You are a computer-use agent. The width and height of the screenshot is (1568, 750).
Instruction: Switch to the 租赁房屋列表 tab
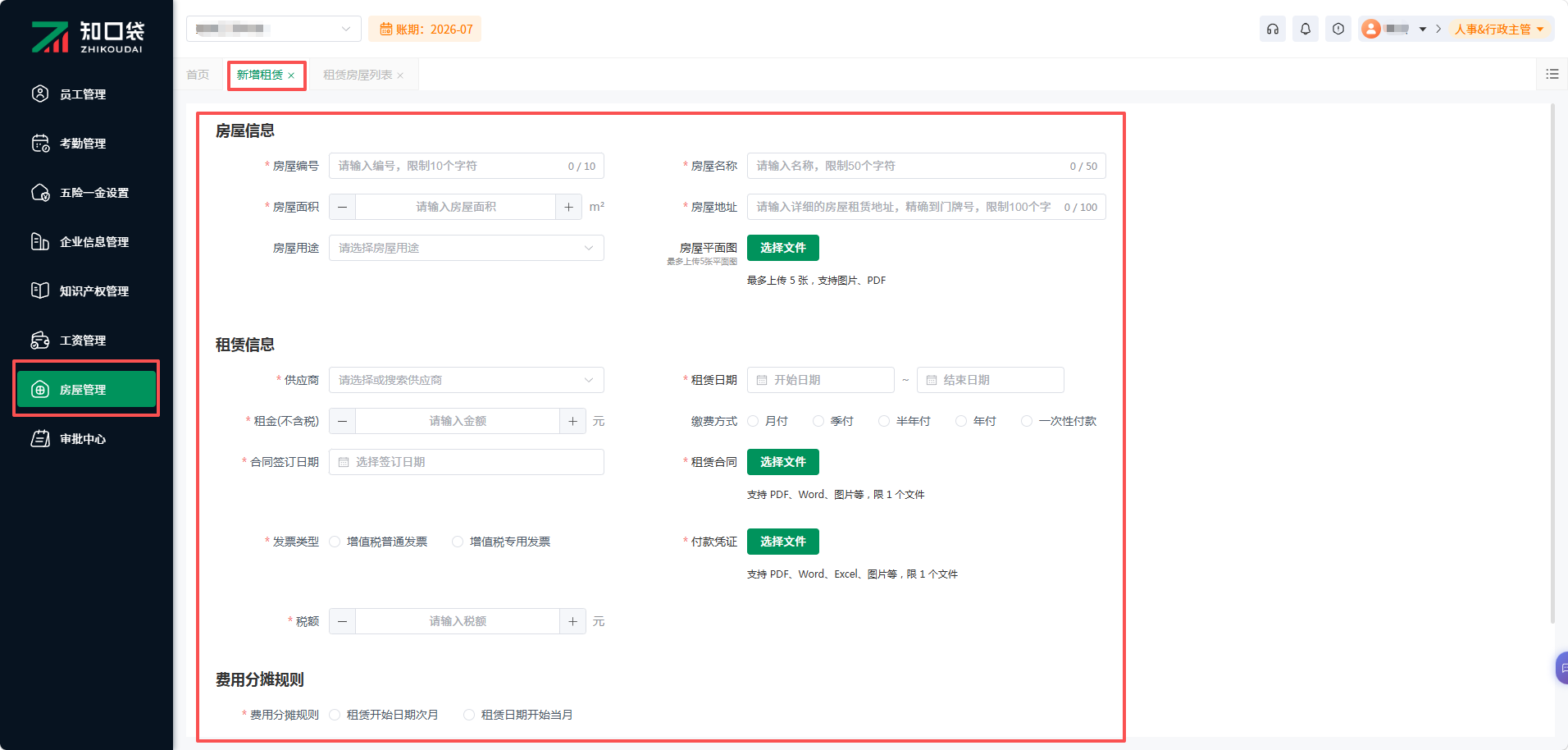358,75
